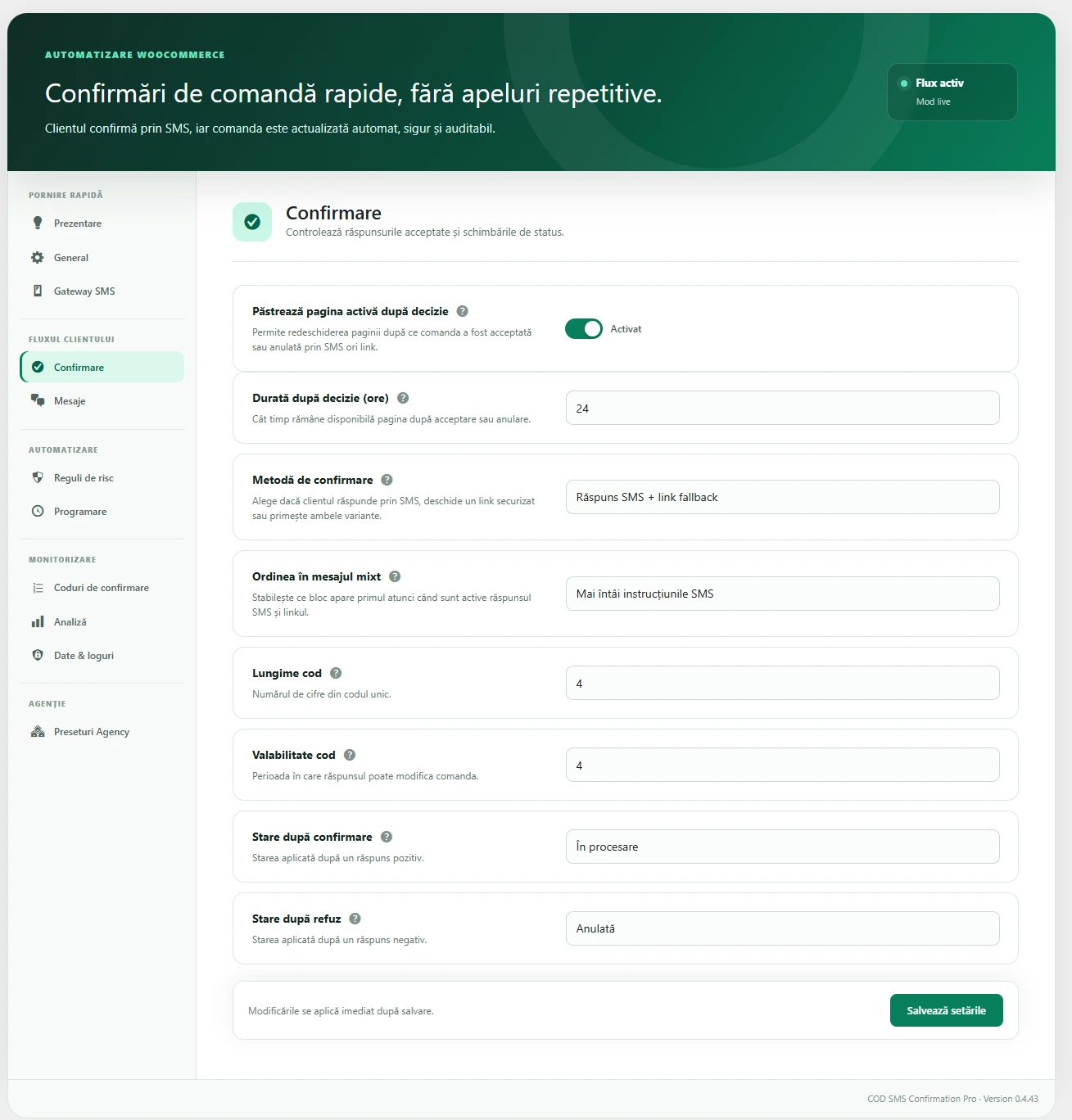Open Coduri de confirmare page
The height and width of the screenshot is (1120, 1072).
point(102,588)
